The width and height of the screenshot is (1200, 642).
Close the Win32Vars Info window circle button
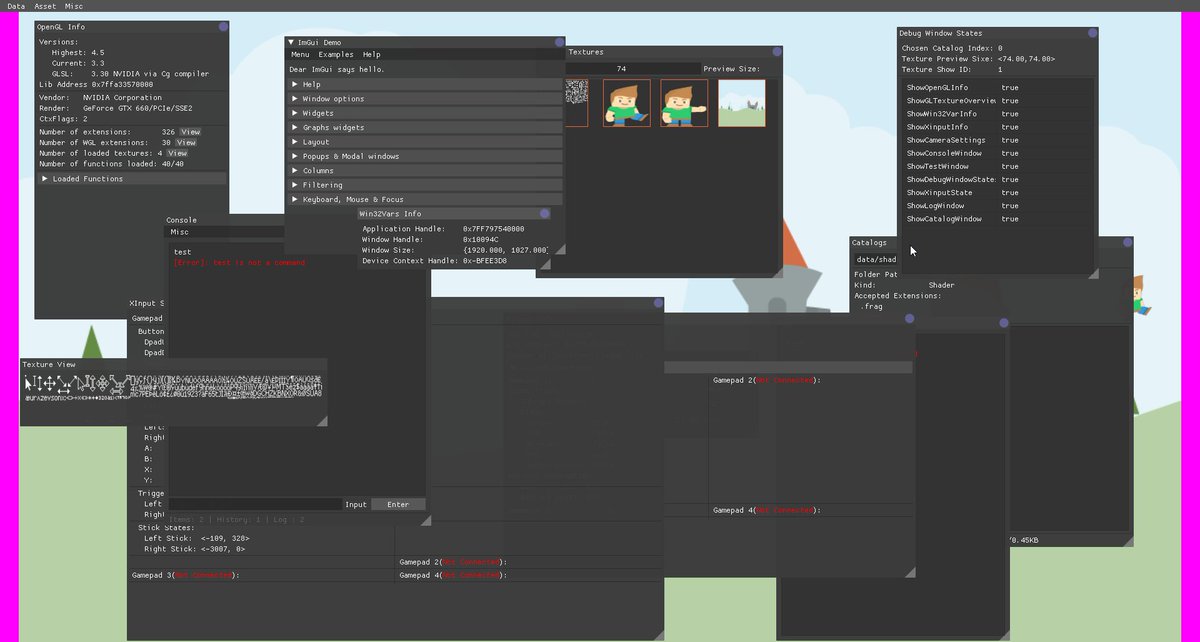[x=545, y=213]
